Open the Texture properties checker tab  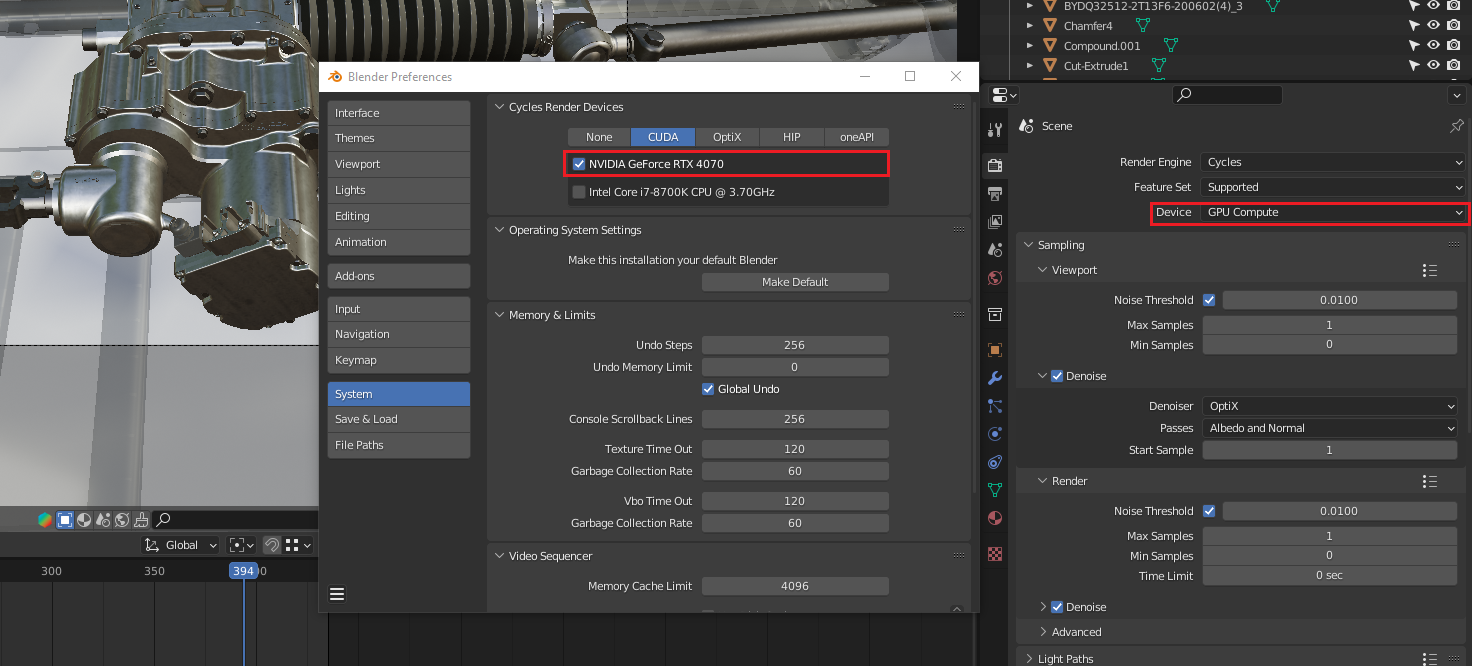point(995,553)
